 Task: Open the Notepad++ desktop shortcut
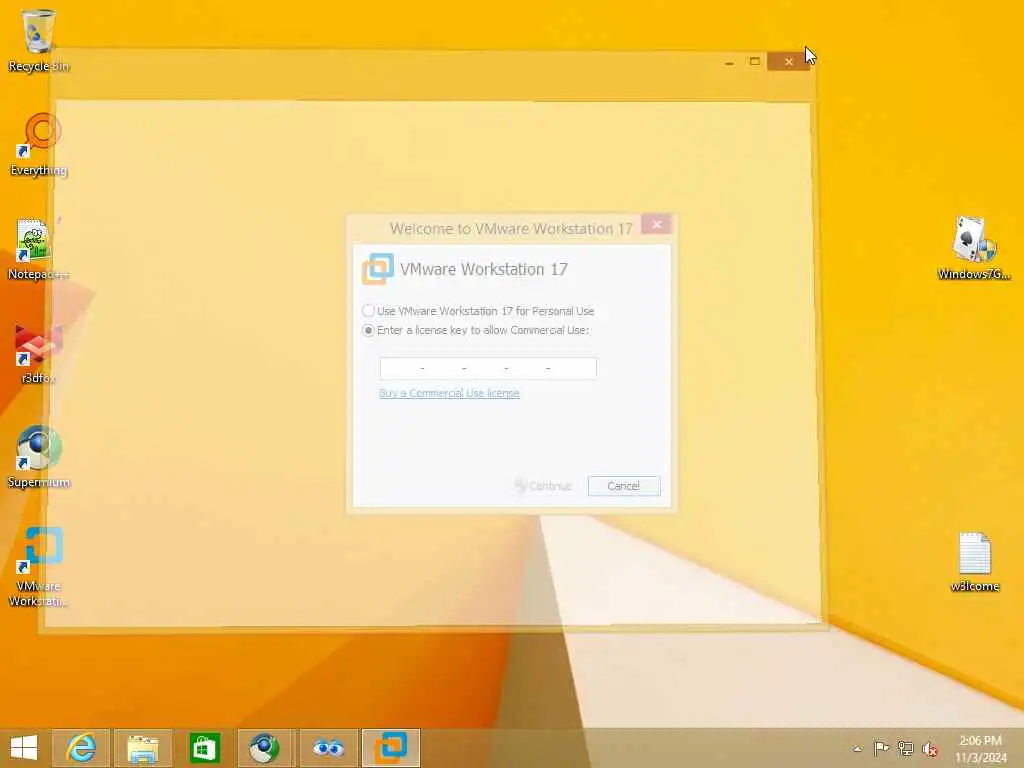pos(38,249)
